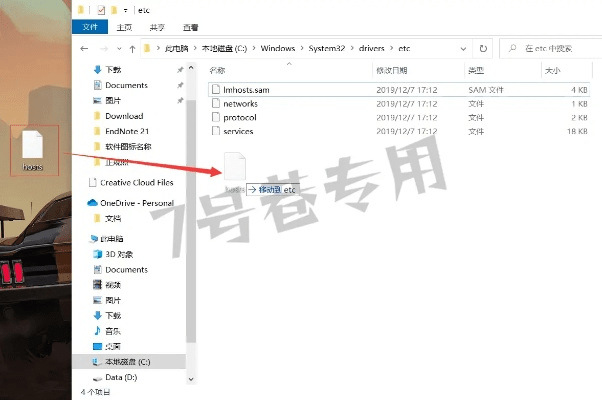Click the Forward navigation arrow

(x=103, y=48)
